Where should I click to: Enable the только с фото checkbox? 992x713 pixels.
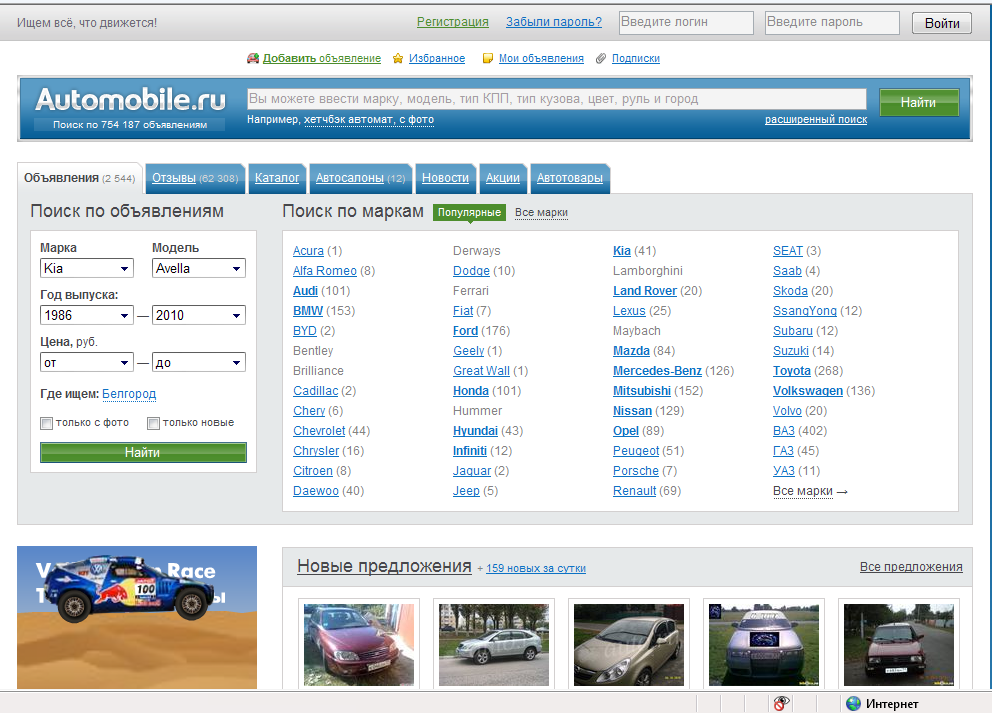[46, 423]
